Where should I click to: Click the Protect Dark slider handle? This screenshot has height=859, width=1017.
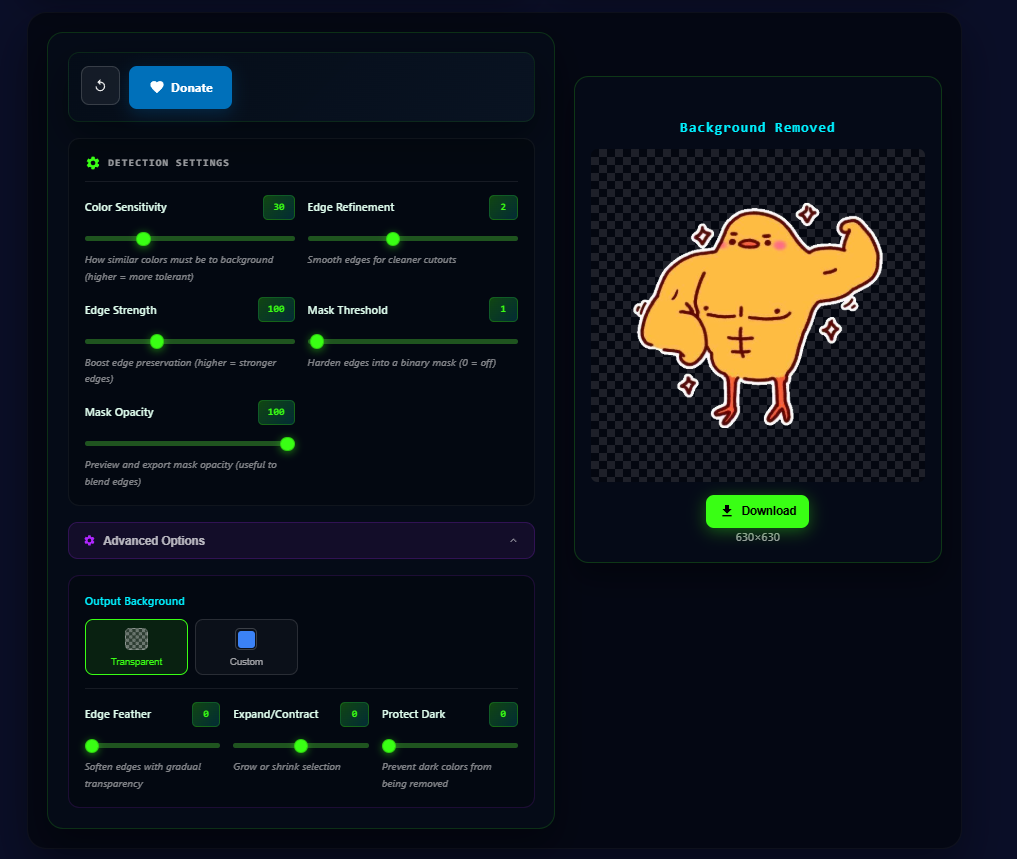pyautogui.click(x=389, y=746)
